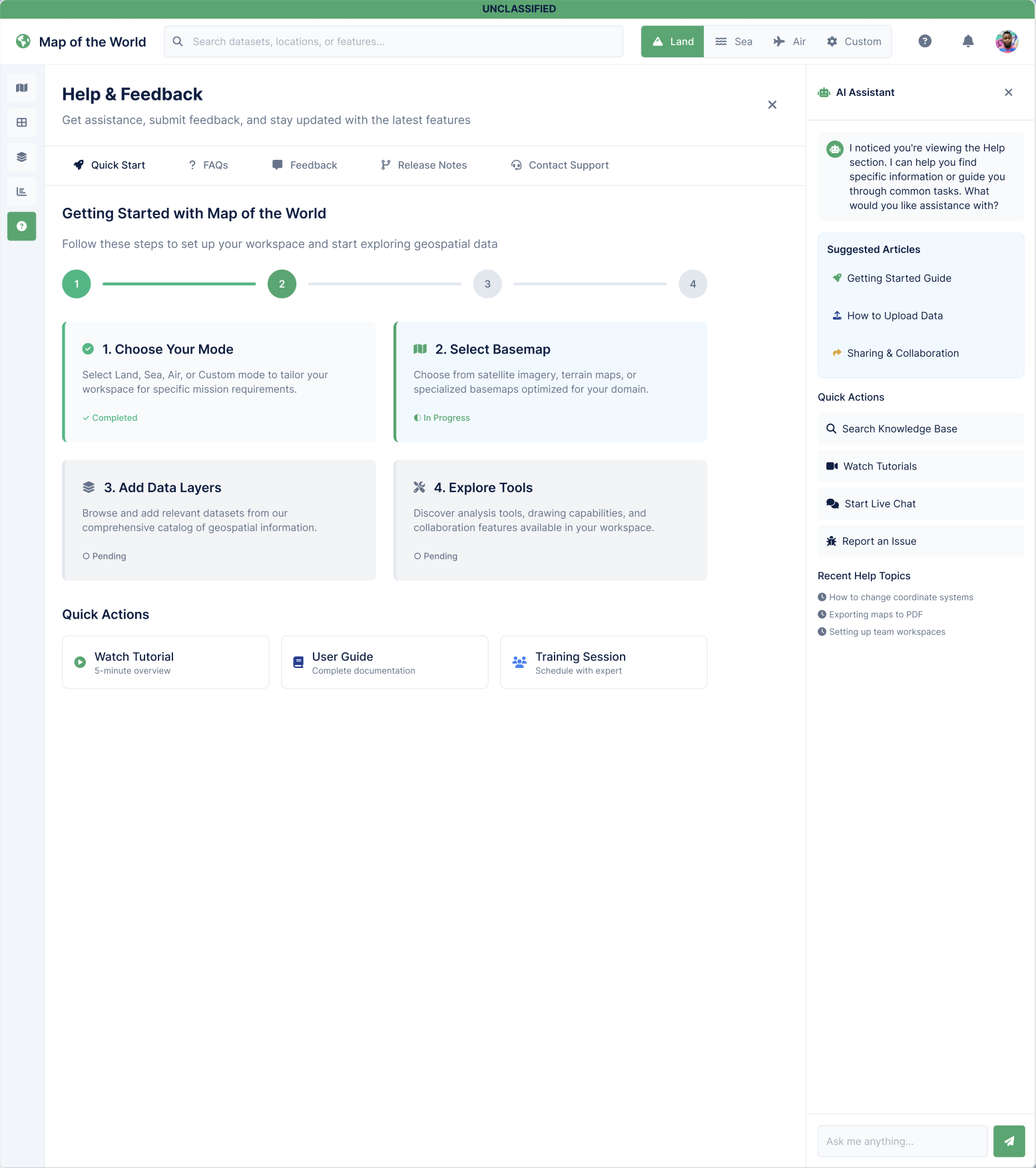Open the FAQs tab

[x=208, y=165]
